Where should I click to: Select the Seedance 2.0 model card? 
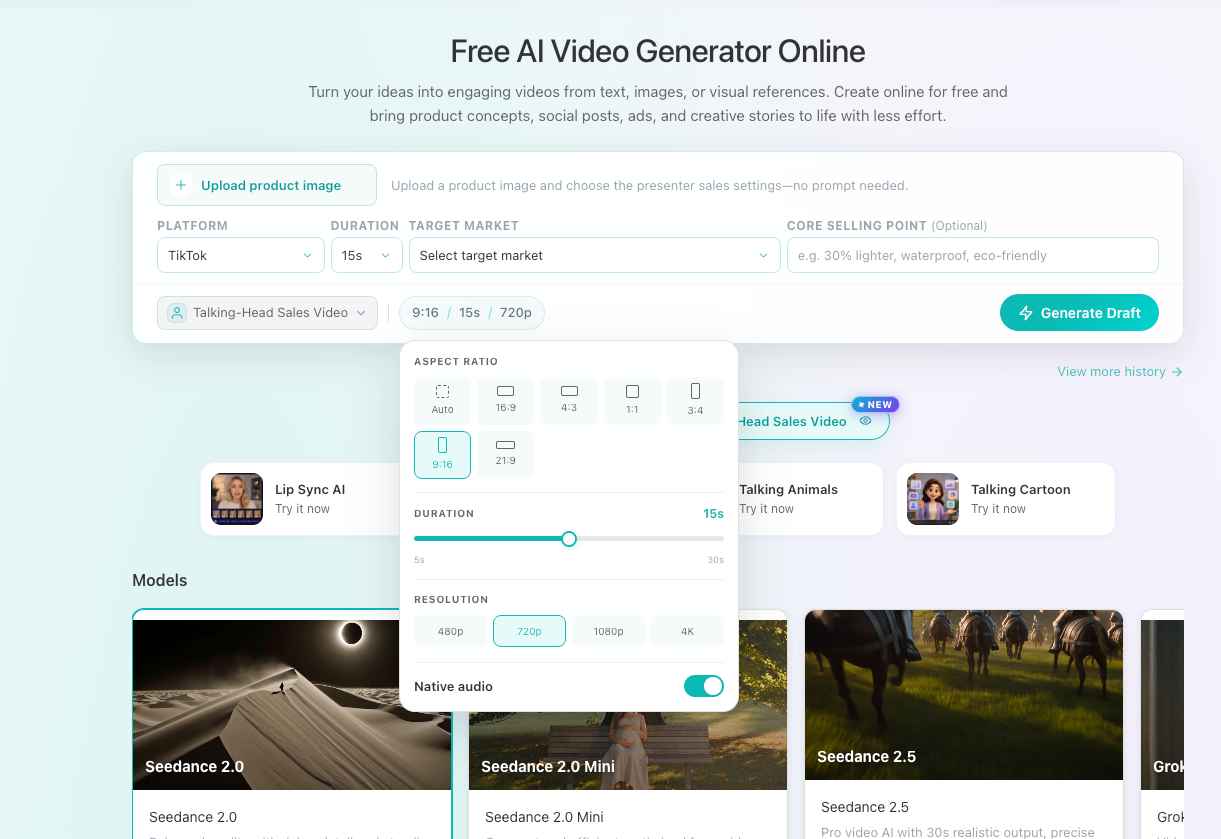292,724
